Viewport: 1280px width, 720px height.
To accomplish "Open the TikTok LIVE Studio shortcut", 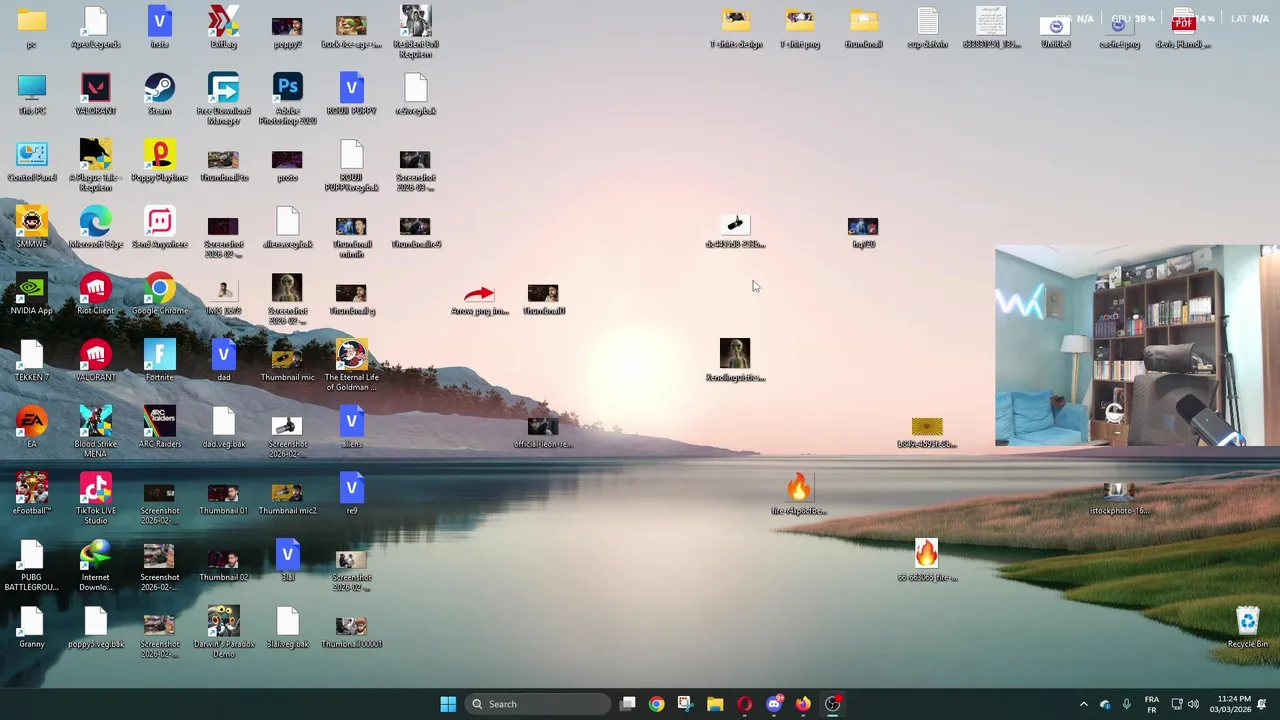I will (96, 499).
